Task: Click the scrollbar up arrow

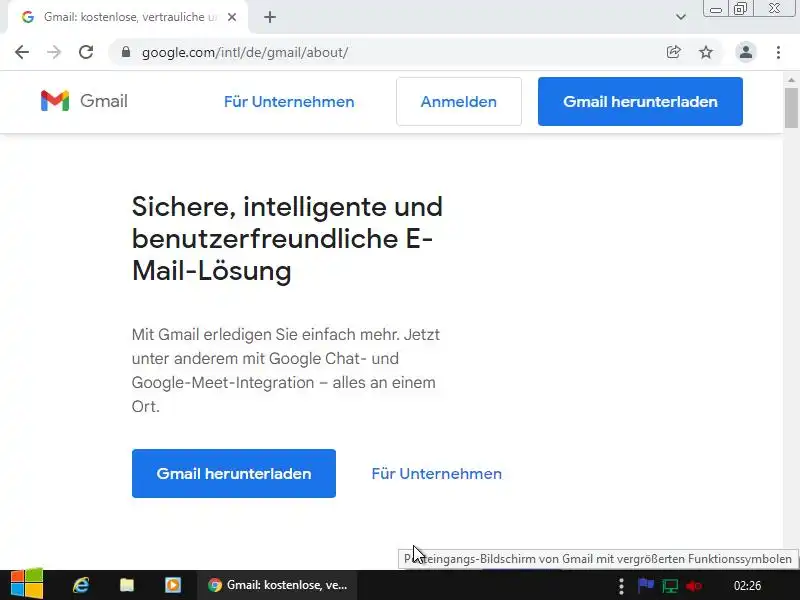Action: pyautogui.click(x=791, y=80)
